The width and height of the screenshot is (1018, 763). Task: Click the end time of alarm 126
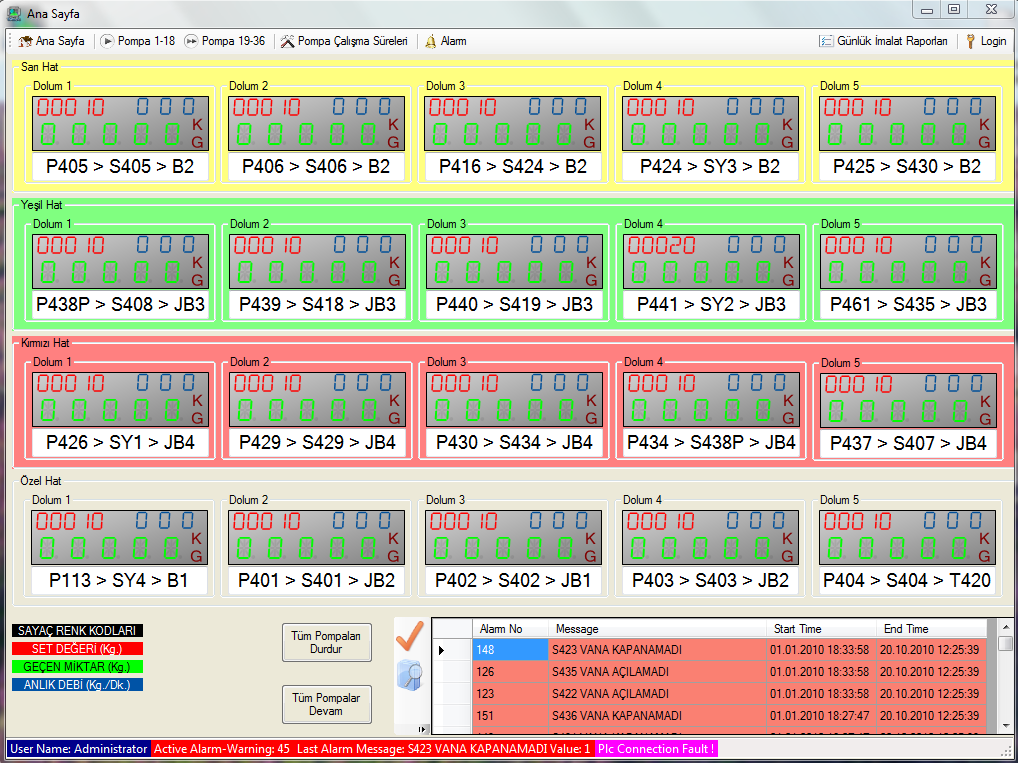pos(930,672)
